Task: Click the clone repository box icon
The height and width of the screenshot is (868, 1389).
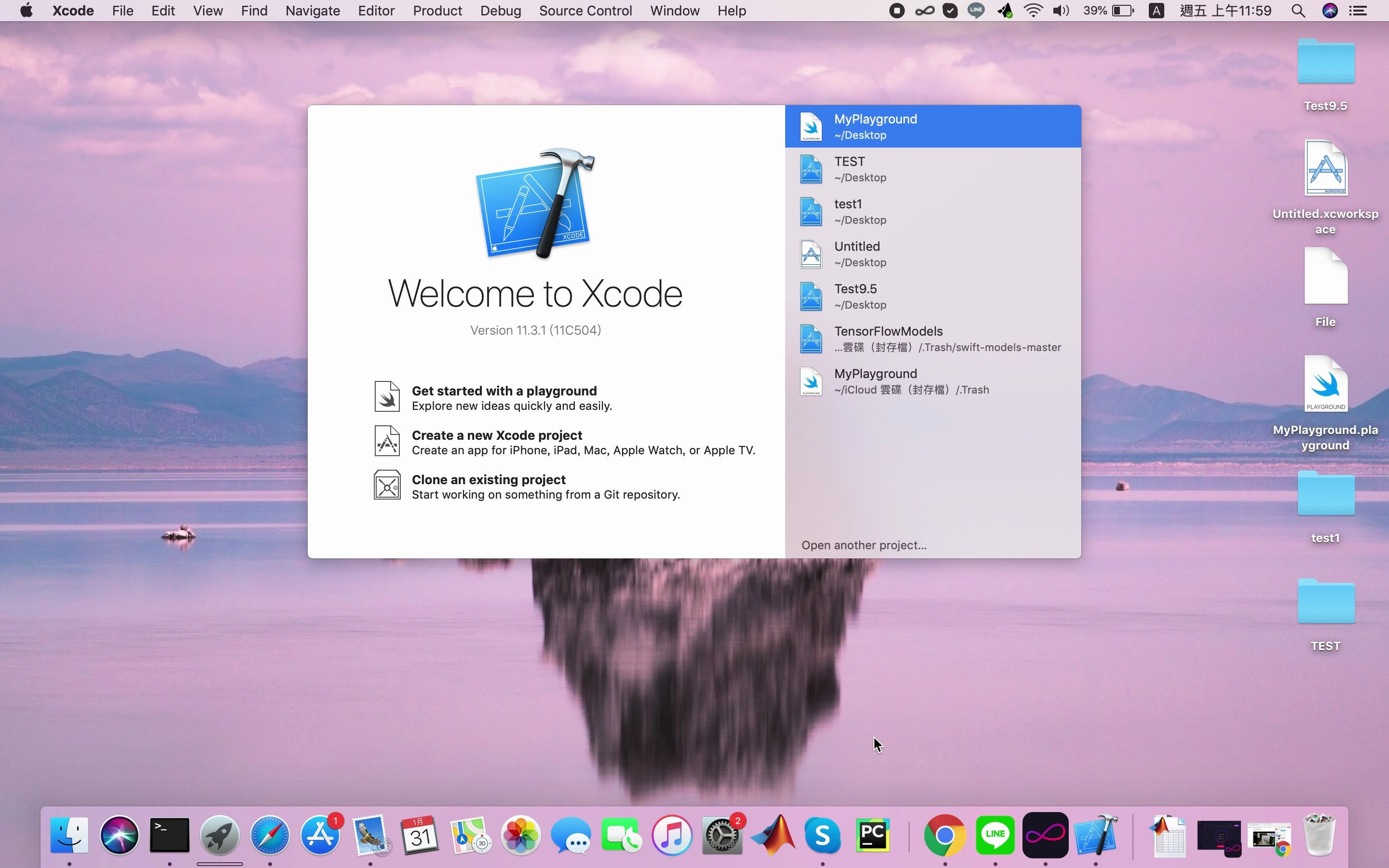Action: click(387, 485)
